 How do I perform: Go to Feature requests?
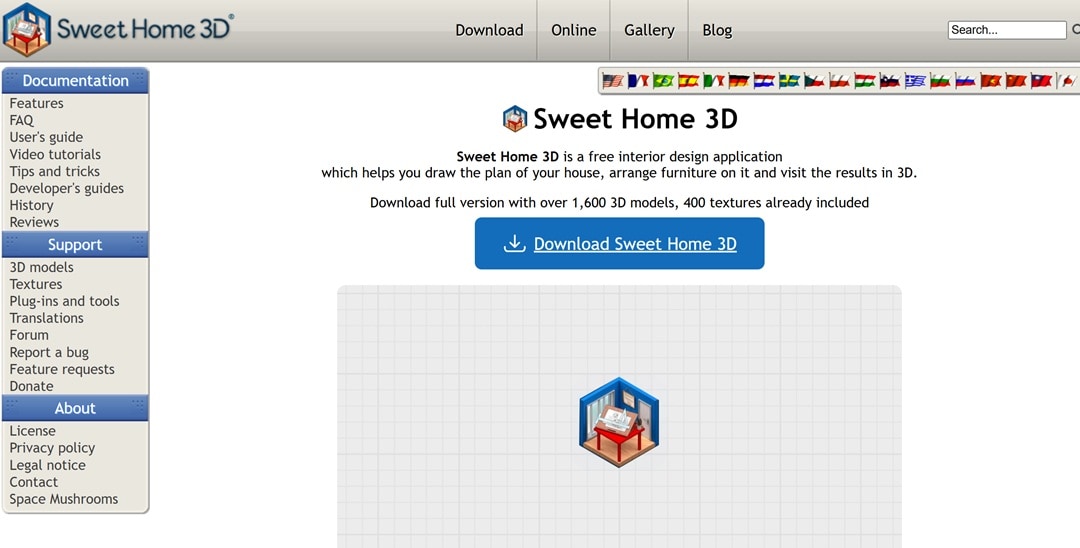[x=62, y=369]
